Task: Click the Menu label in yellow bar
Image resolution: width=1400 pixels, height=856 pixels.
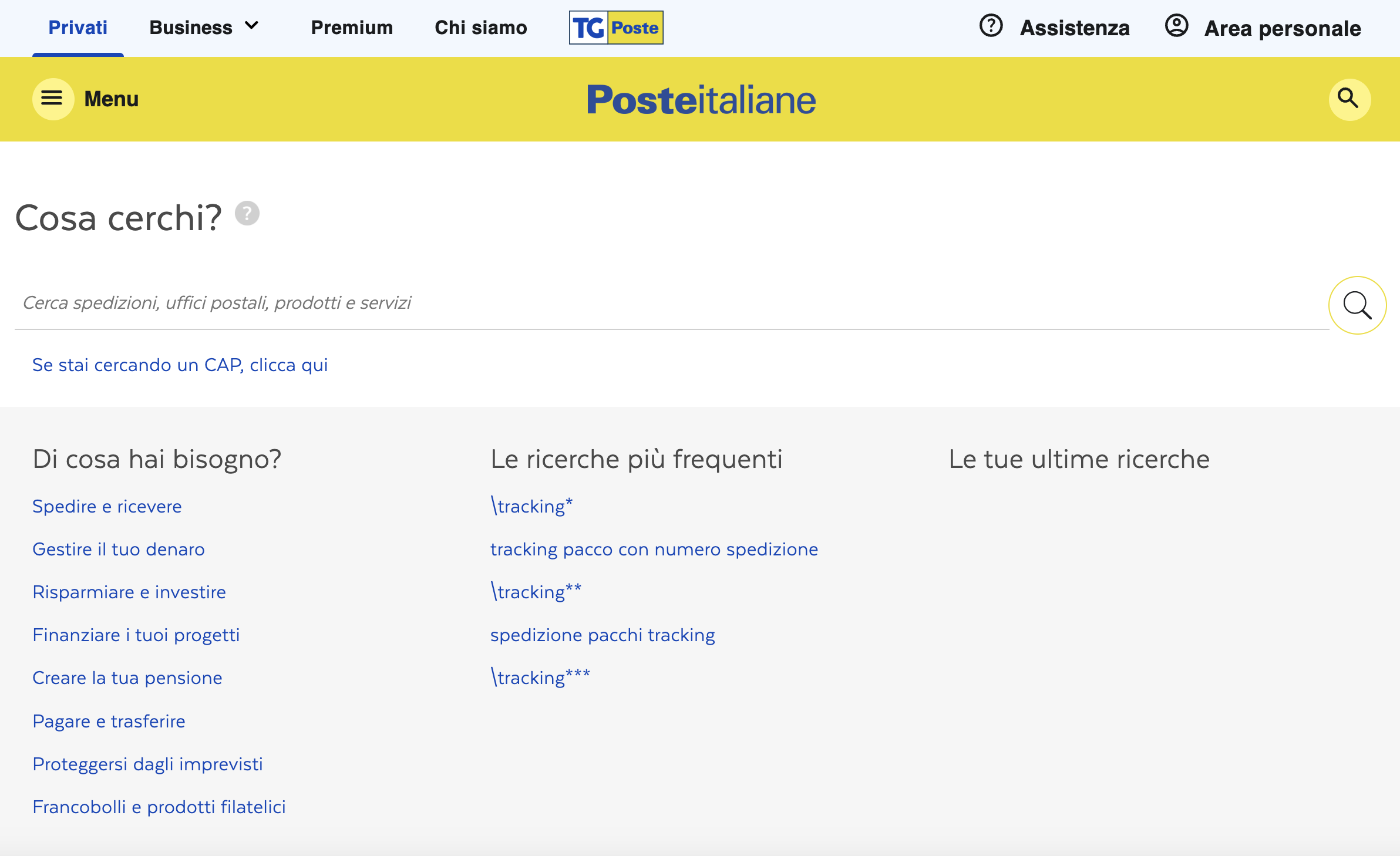Action: click(x=112, y=99)
